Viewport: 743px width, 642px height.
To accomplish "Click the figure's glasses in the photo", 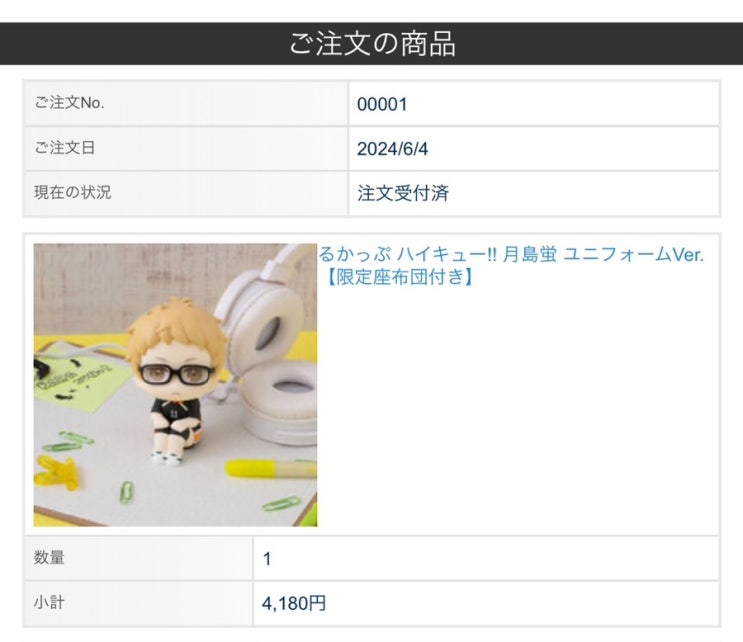I will (177, 375).
